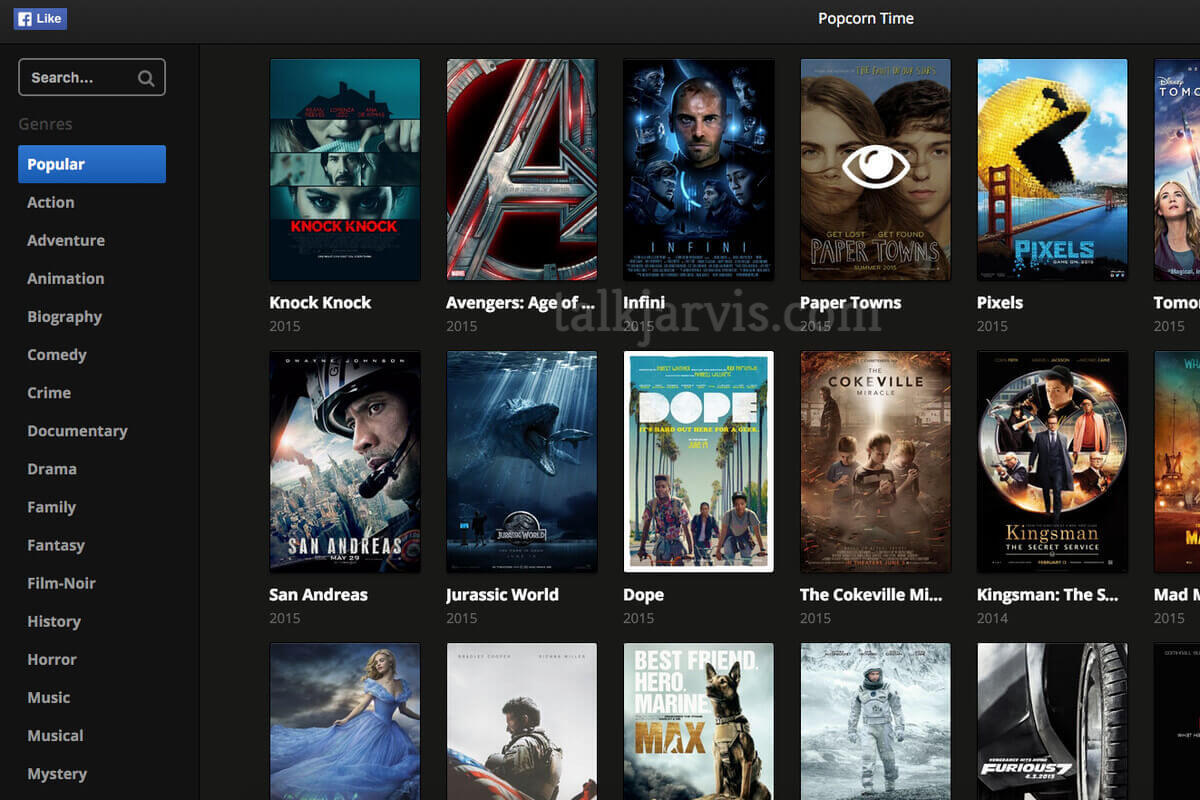Open the Mystery genre
This screenshot has height=800, width=1200.
pos(57,774)
